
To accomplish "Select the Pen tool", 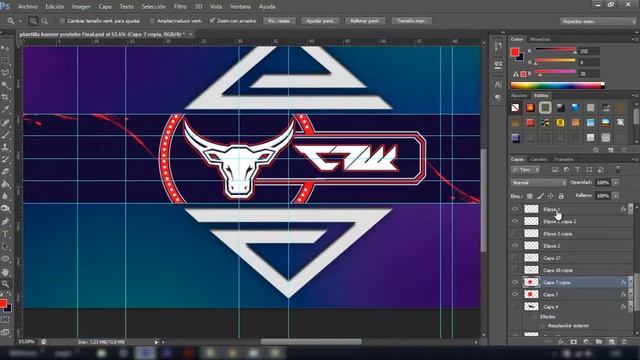I will [5, 221].
